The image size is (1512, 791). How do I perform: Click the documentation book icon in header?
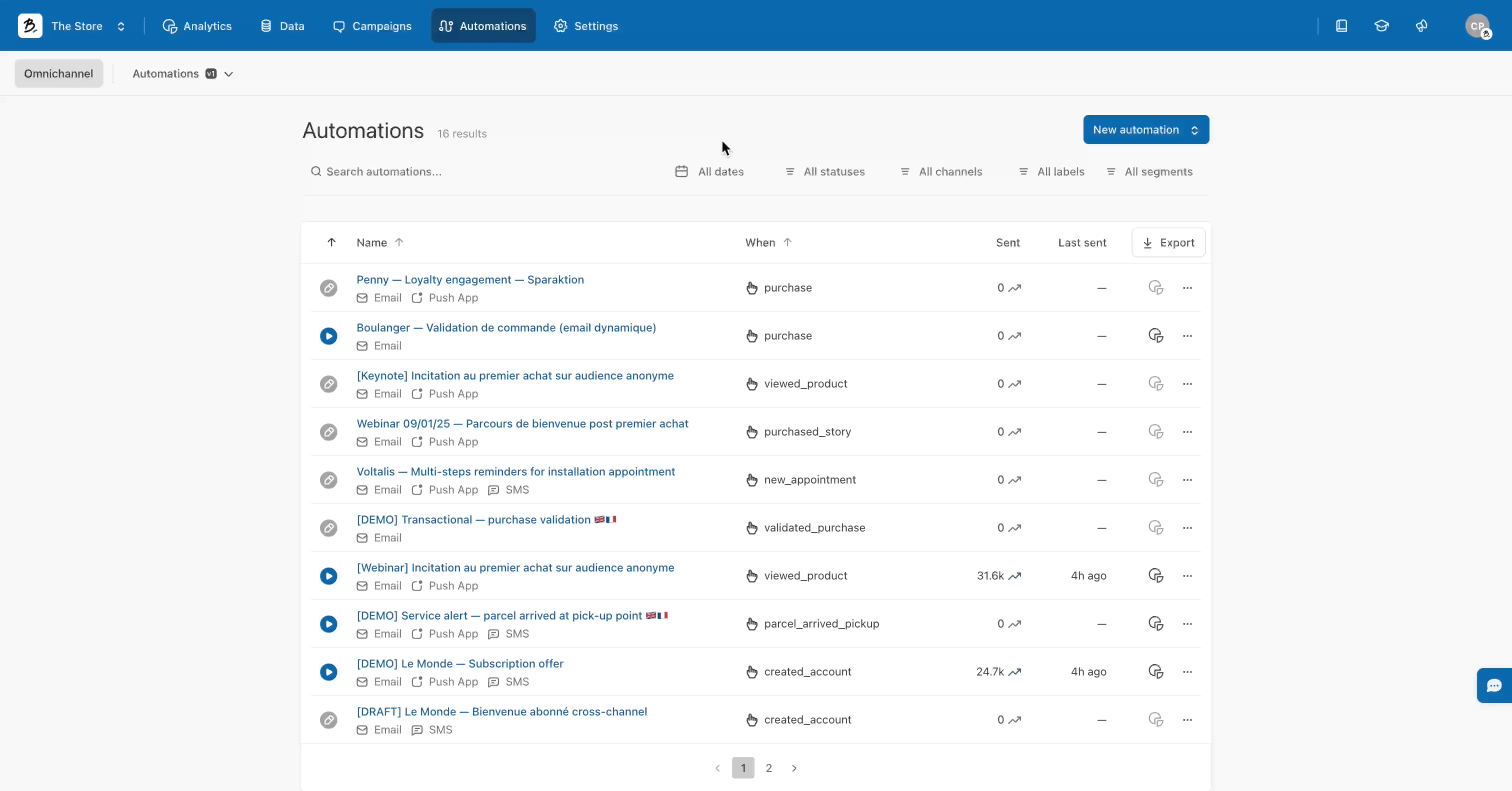click(1341, 26)
